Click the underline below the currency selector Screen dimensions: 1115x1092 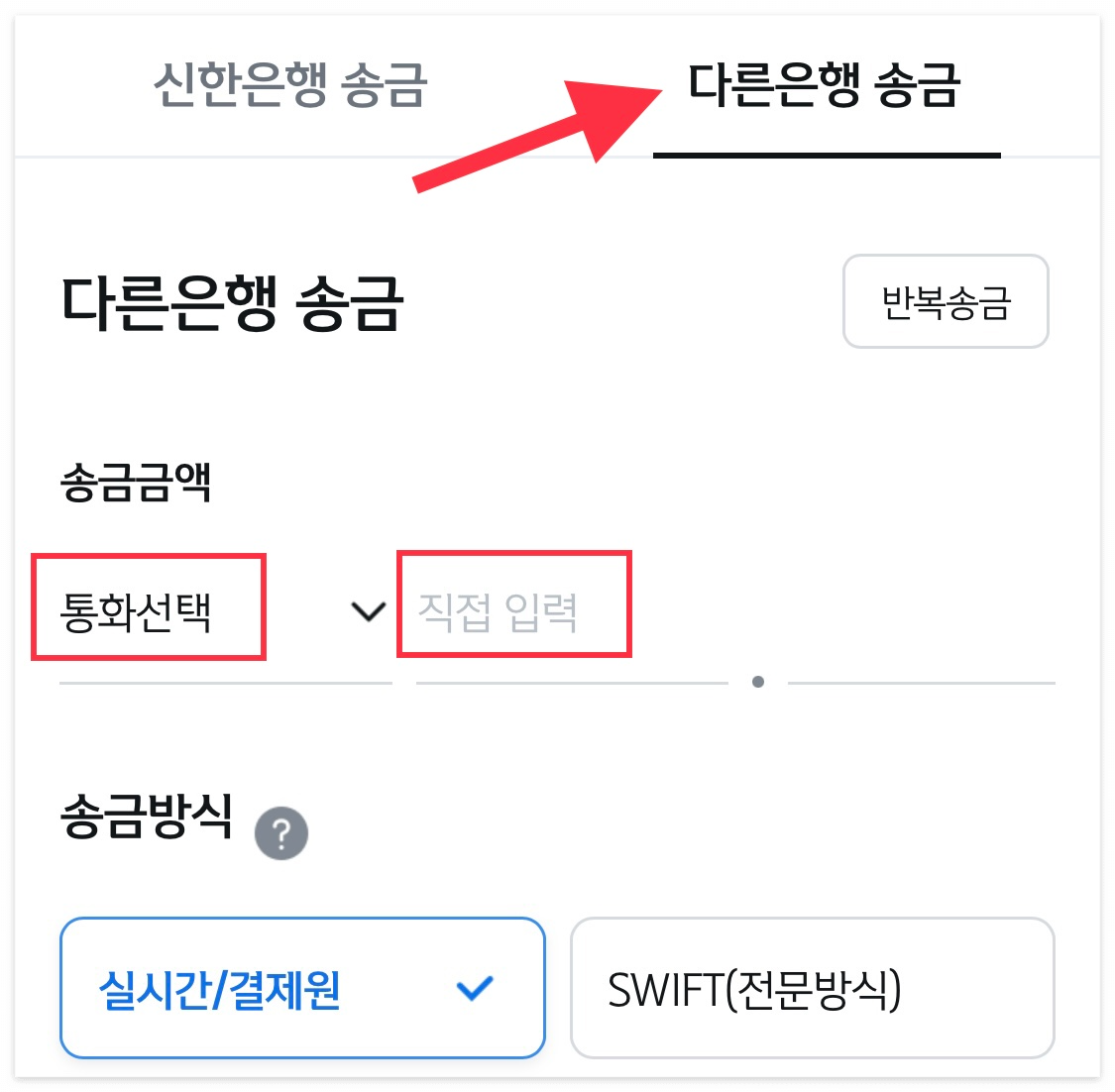(225, 682)
